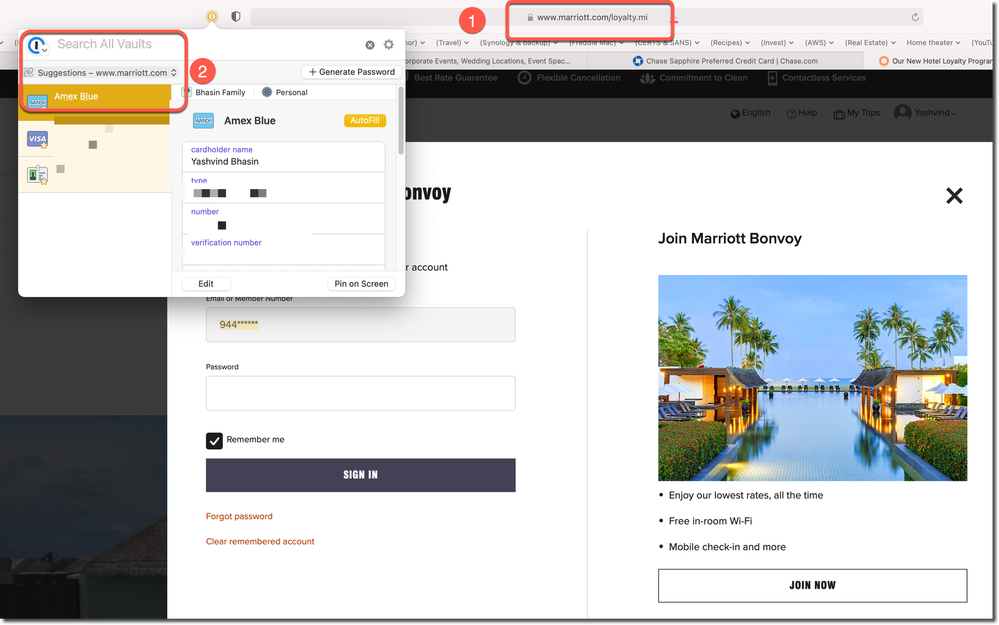Click the Password input field
Screen dimensions: 999x625
coord(360,393)
